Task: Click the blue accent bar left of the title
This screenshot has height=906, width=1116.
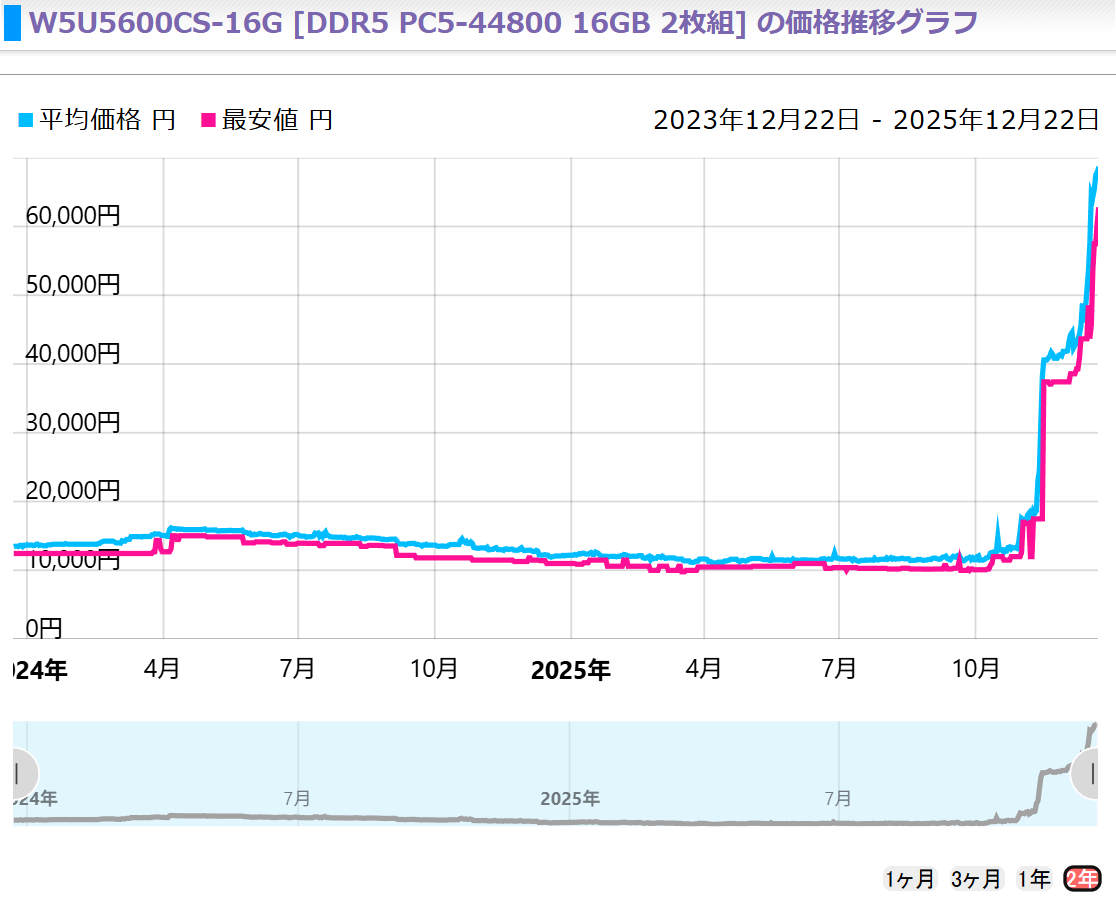Action: pos(11,23)
